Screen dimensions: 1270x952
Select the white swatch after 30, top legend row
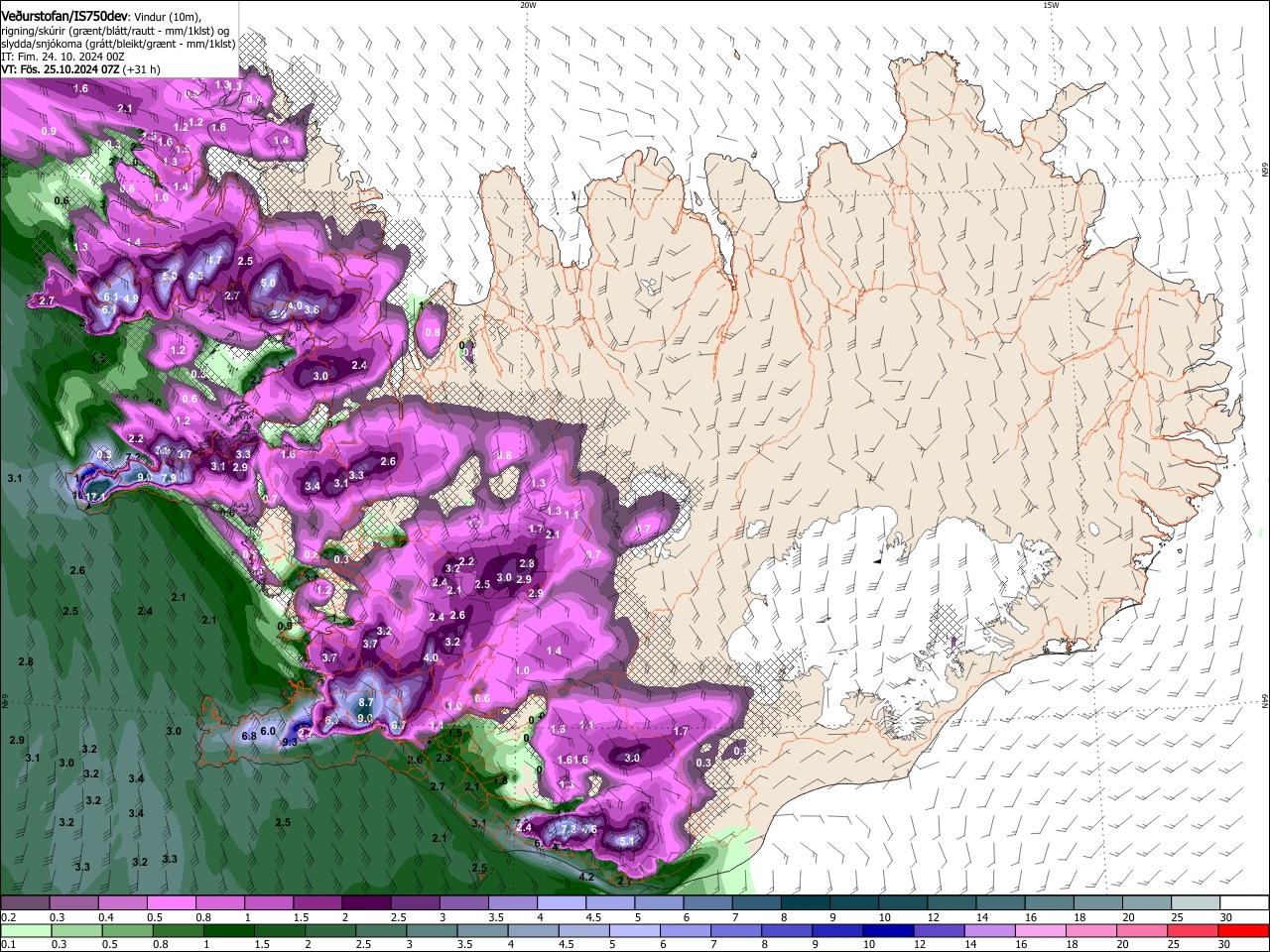coord(1245,903)
